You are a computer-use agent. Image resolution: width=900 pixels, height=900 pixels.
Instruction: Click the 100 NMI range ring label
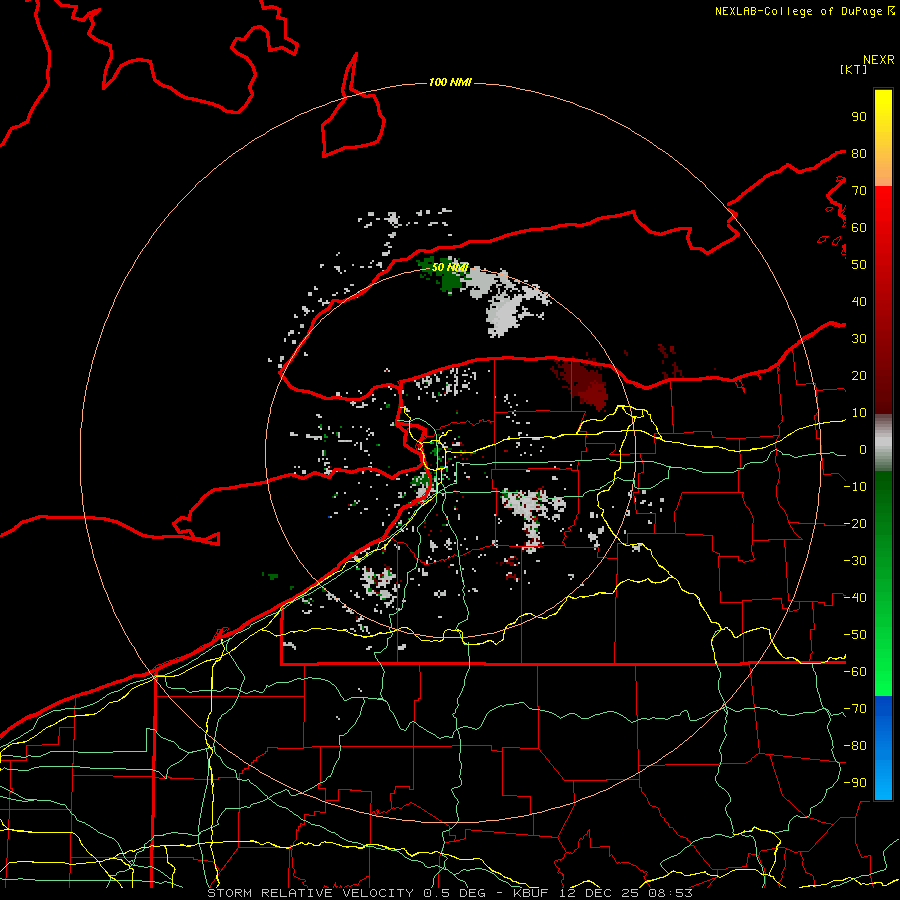point(450,83)
